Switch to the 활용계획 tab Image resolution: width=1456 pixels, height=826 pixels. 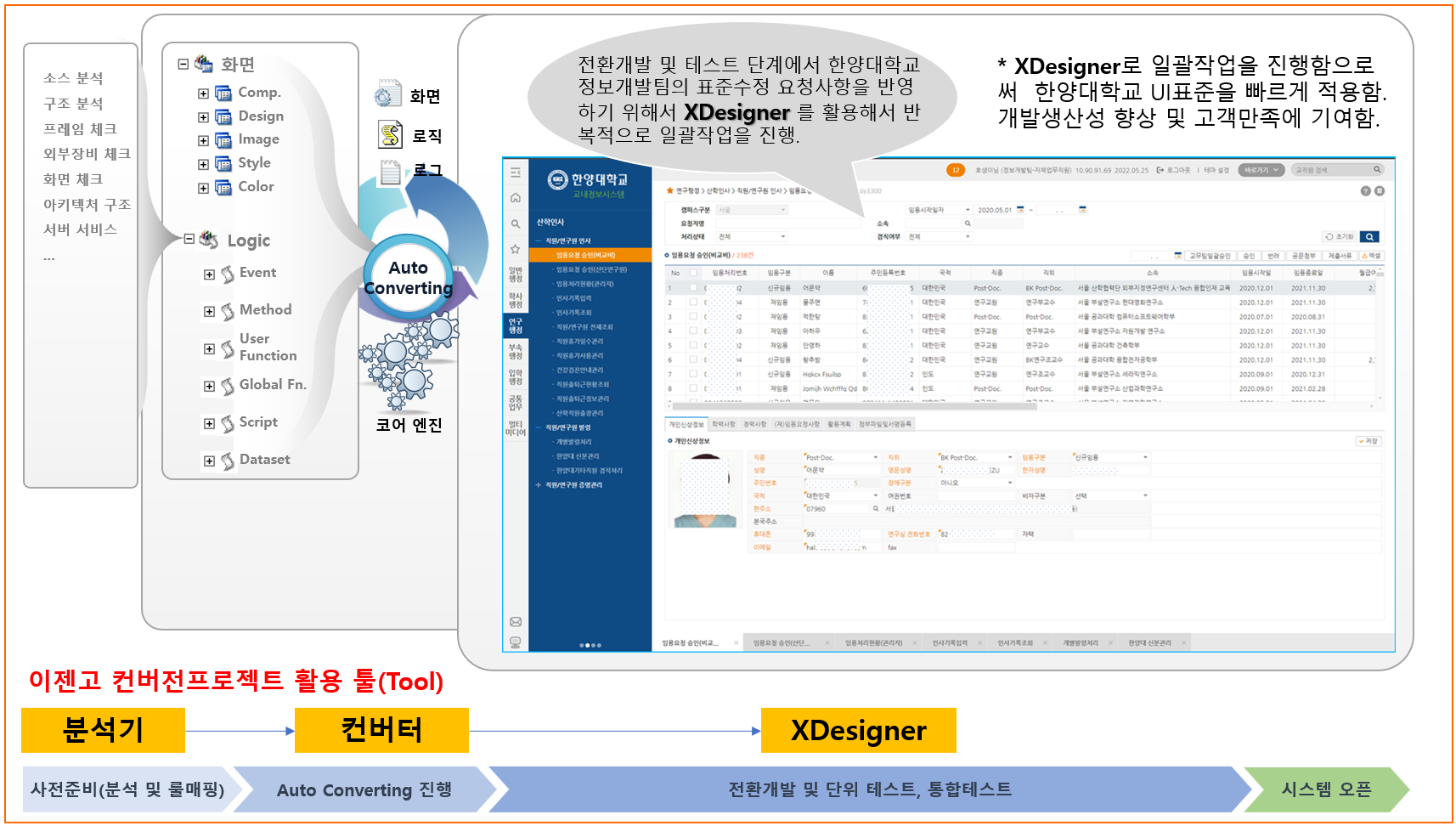[839, 424]
